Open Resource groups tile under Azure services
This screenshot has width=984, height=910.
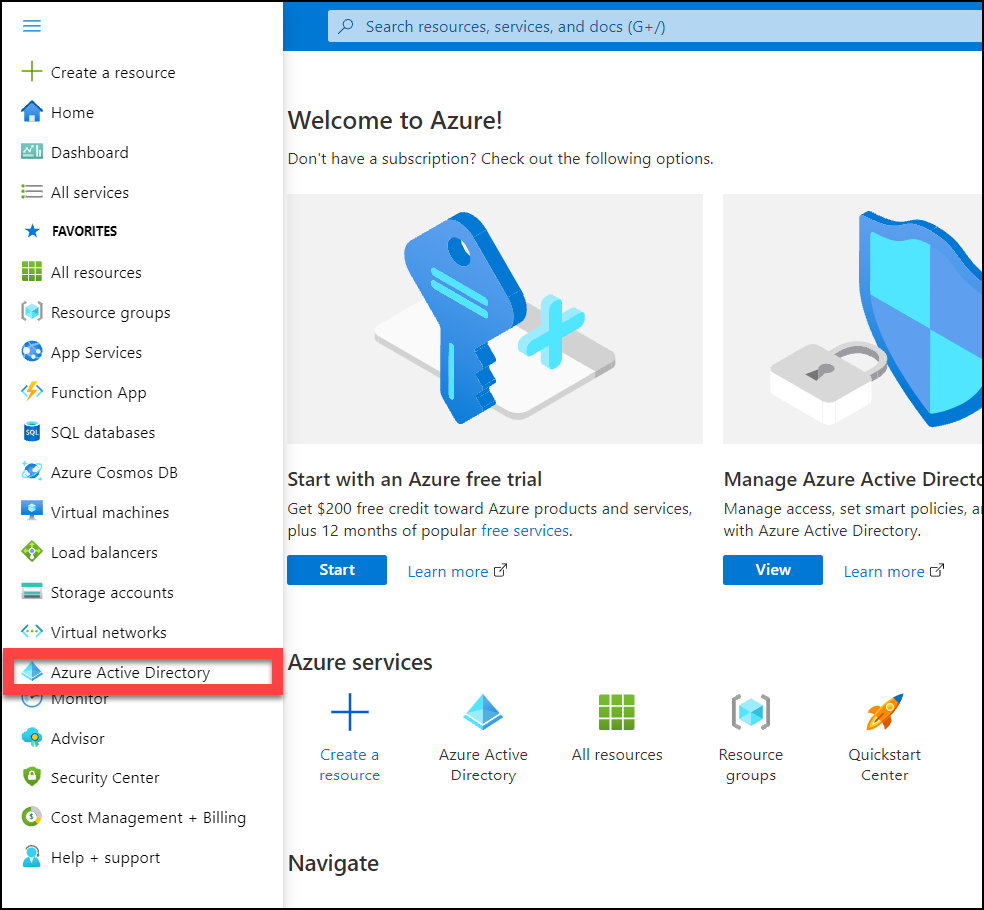pyautogui.click(x=751, y=738)
